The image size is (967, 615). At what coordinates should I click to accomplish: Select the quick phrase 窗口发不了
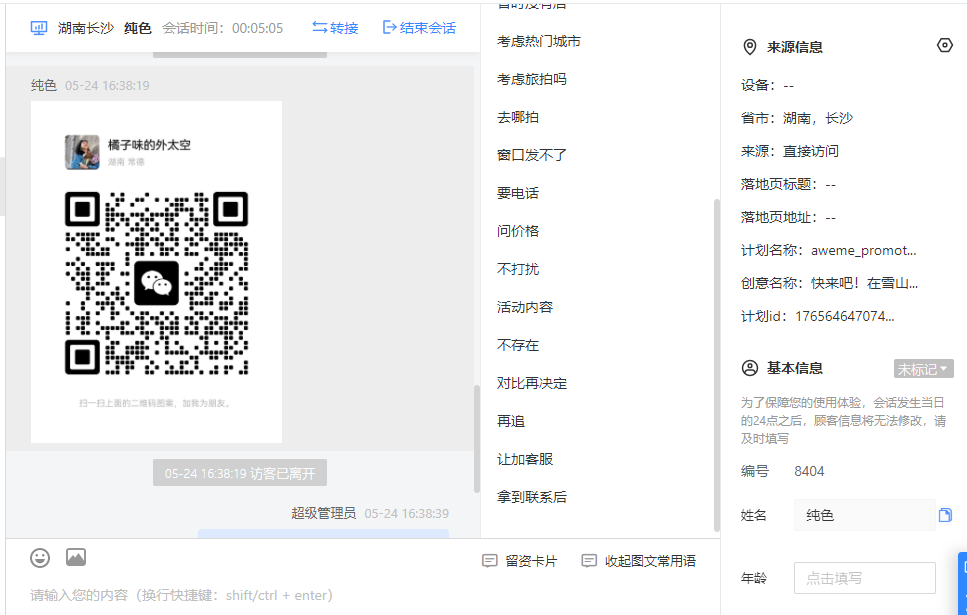(532, 155)
